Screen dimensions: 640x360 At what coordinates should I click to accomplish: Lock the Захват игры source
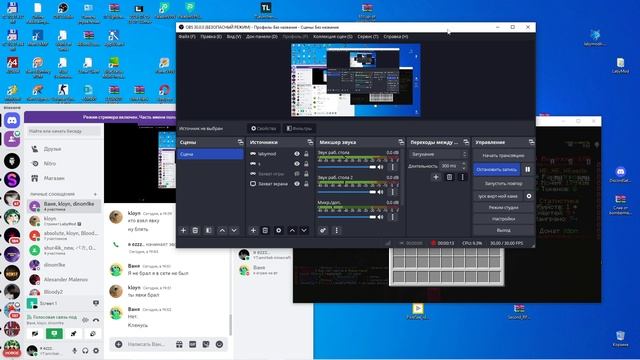point(306,173)
